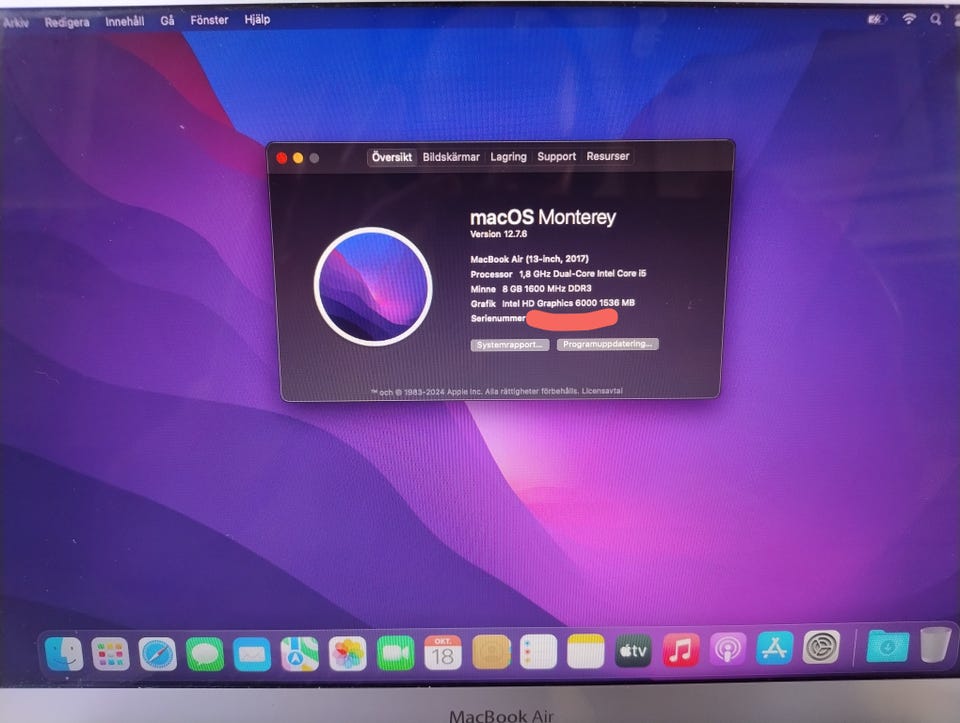Open Spotlight search magnifier in menu bar
The height and width of the screenshot is (723, 960).
pos(936,20)
